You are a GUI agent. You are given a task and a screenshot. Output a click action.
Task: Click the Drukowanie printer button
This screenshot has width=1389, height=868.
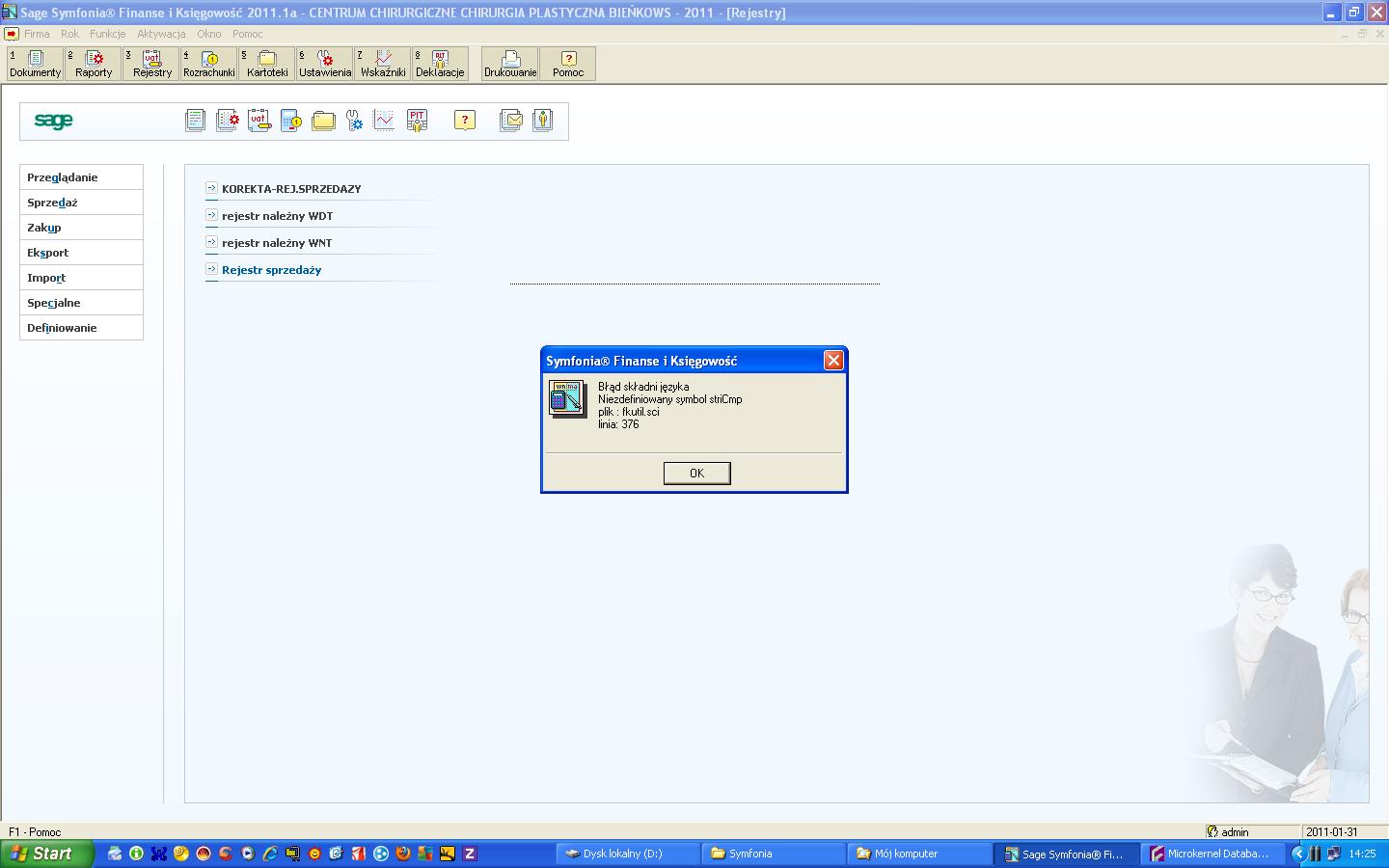point(510,64)
